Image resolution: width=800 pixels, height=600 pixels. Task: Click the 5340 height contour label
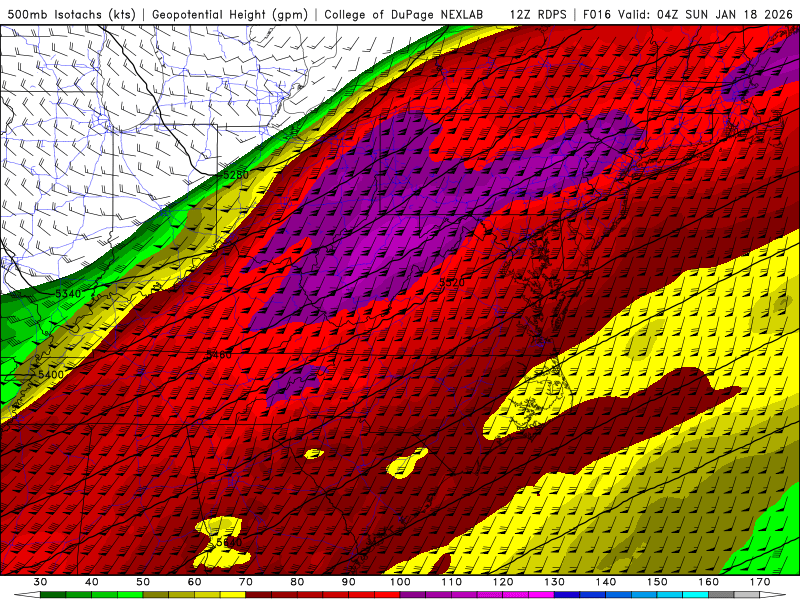pyautogui.click(x=68, y=293)
